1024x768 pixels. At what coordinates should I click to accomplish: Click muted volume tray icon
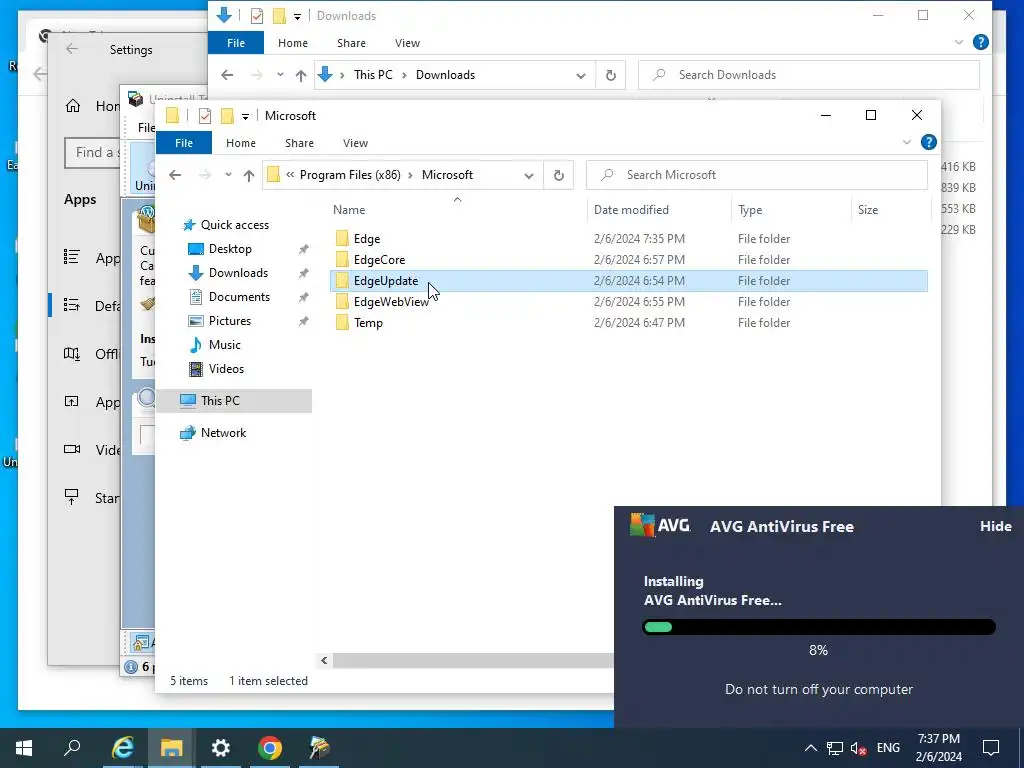(x=859, y=748)
